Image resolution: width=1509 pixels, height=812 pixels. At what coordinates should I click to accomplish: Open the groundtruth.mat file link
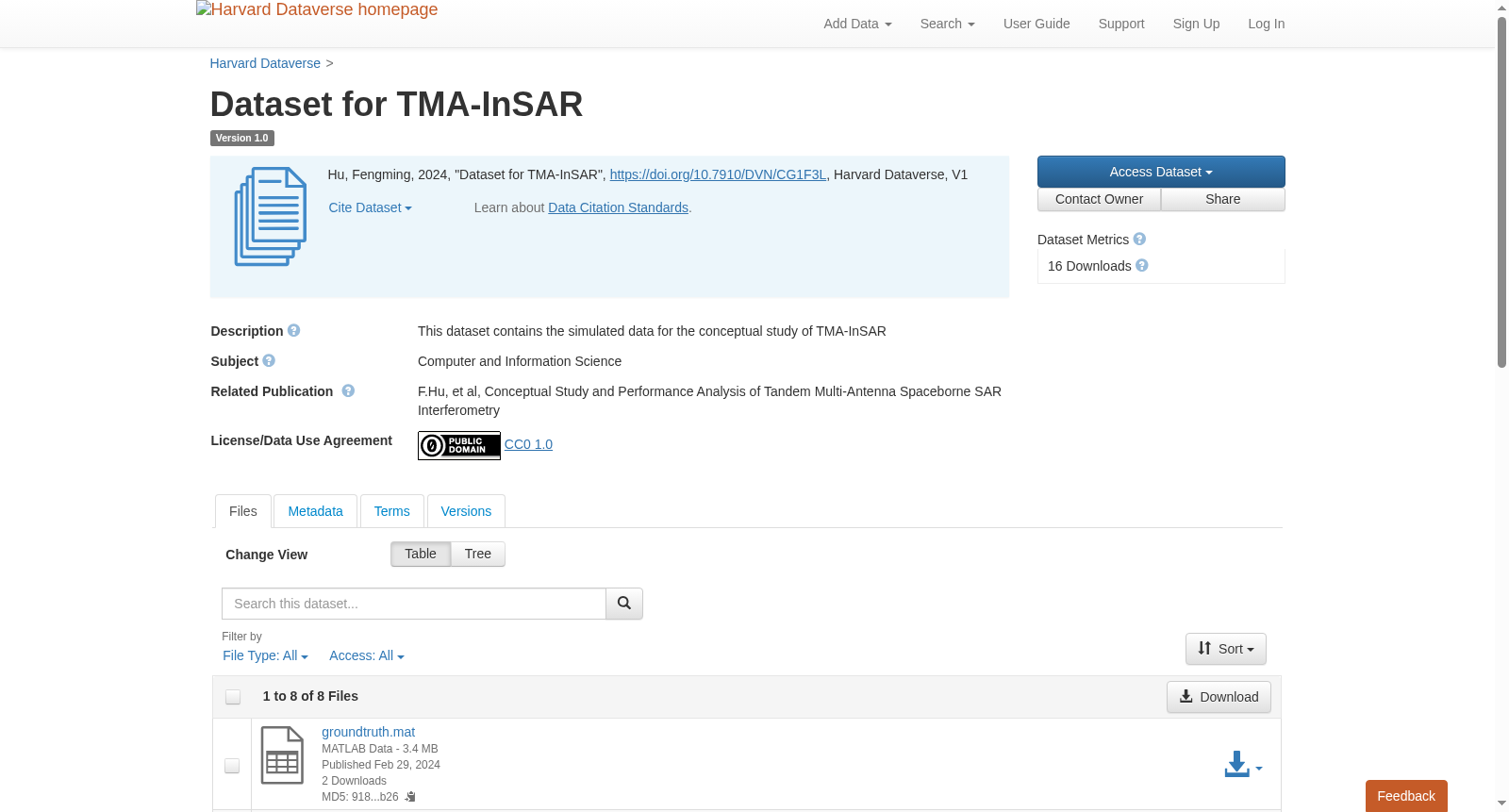(x=368, y=732)
